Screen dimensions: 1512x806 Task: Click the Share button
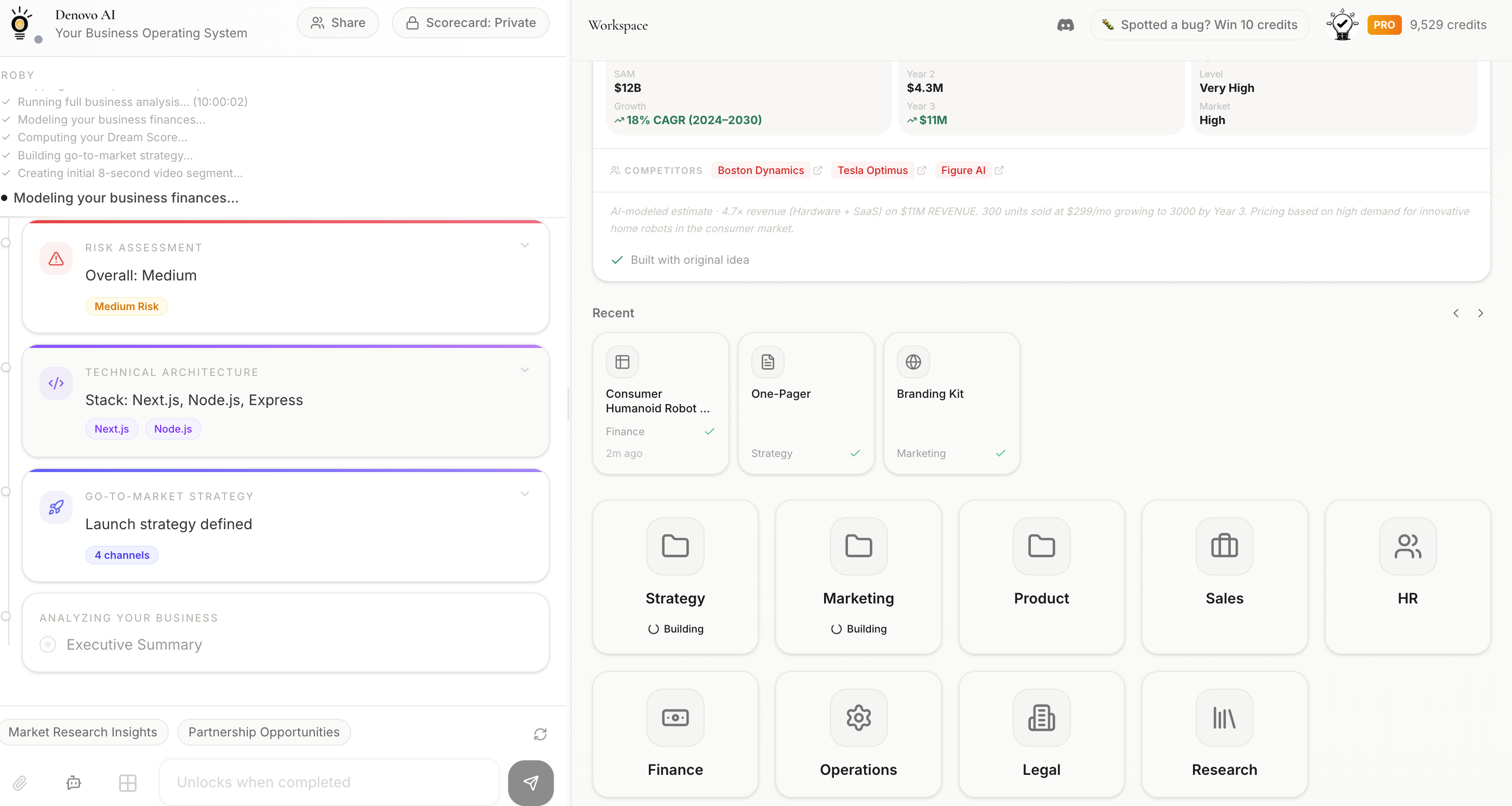click(x=338, y=23)
